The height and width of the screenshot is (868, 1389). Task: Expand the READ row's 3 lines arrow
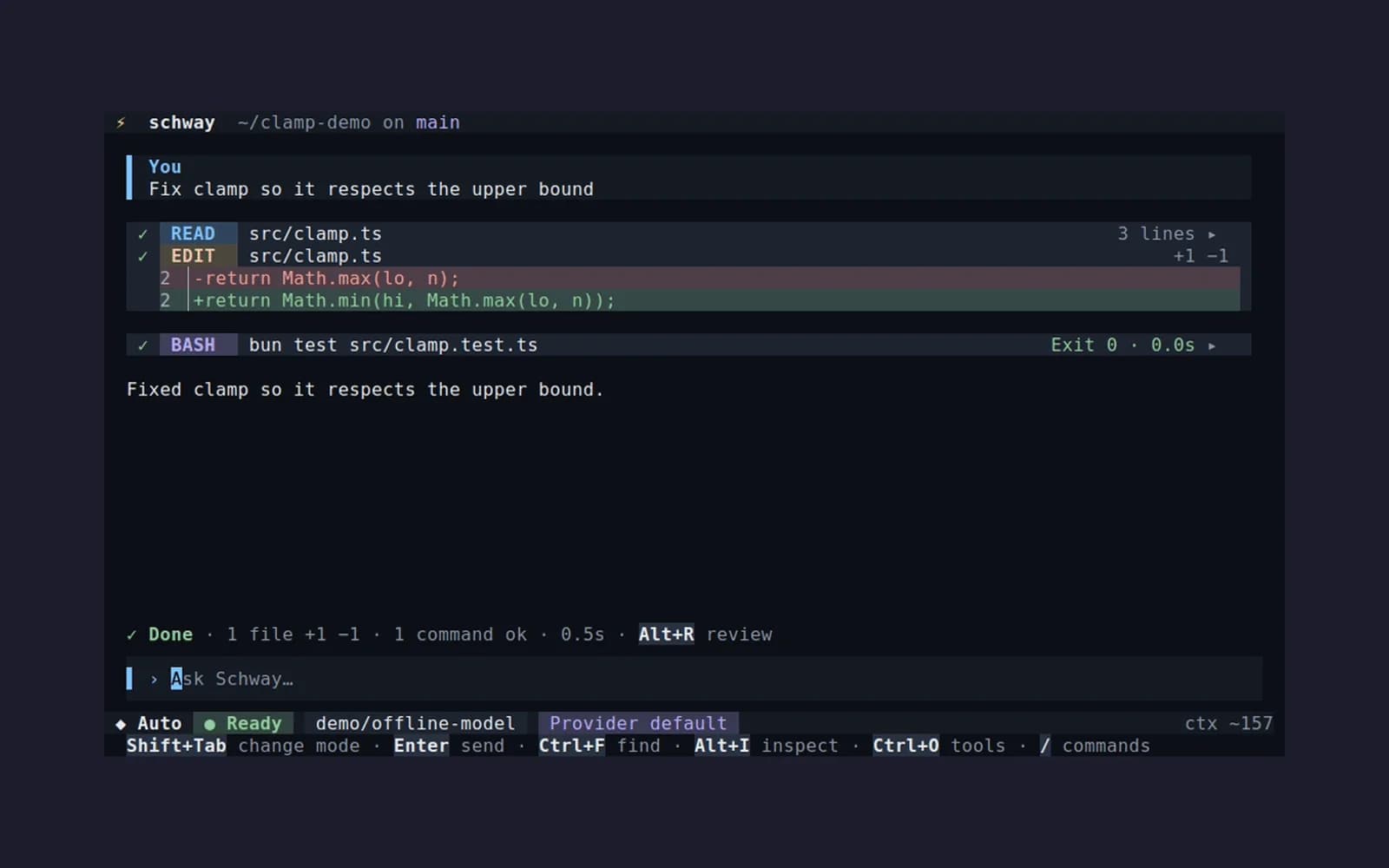[x=1212, y=234]
